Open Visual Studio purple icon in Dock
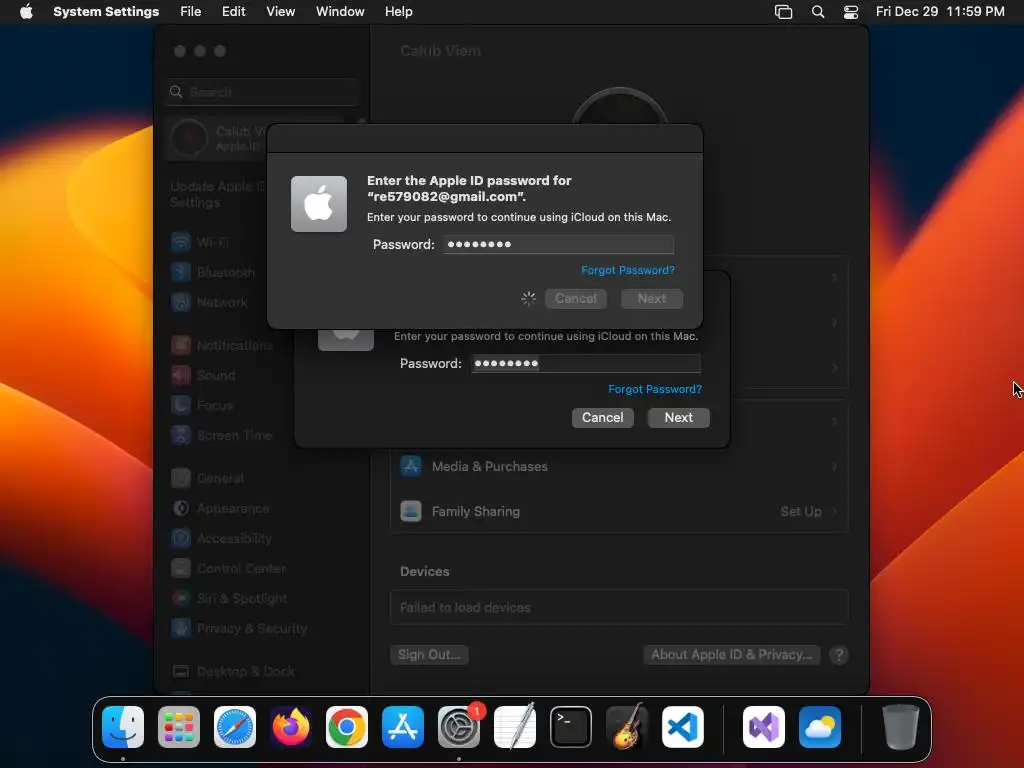 click(x=763, y=727)
